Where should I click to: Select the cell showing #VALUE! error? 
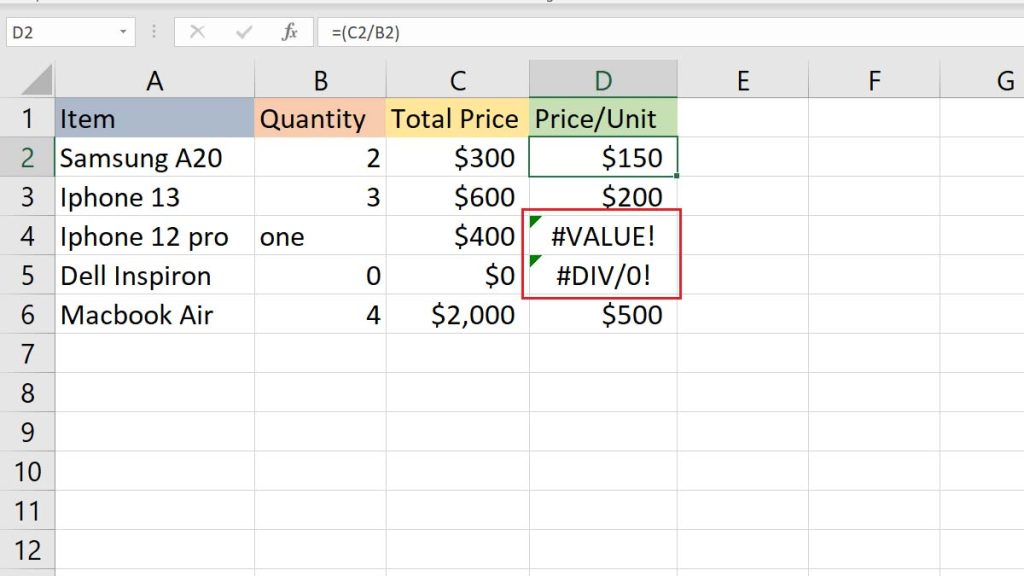pyautogui.click(x=603, y=236)
